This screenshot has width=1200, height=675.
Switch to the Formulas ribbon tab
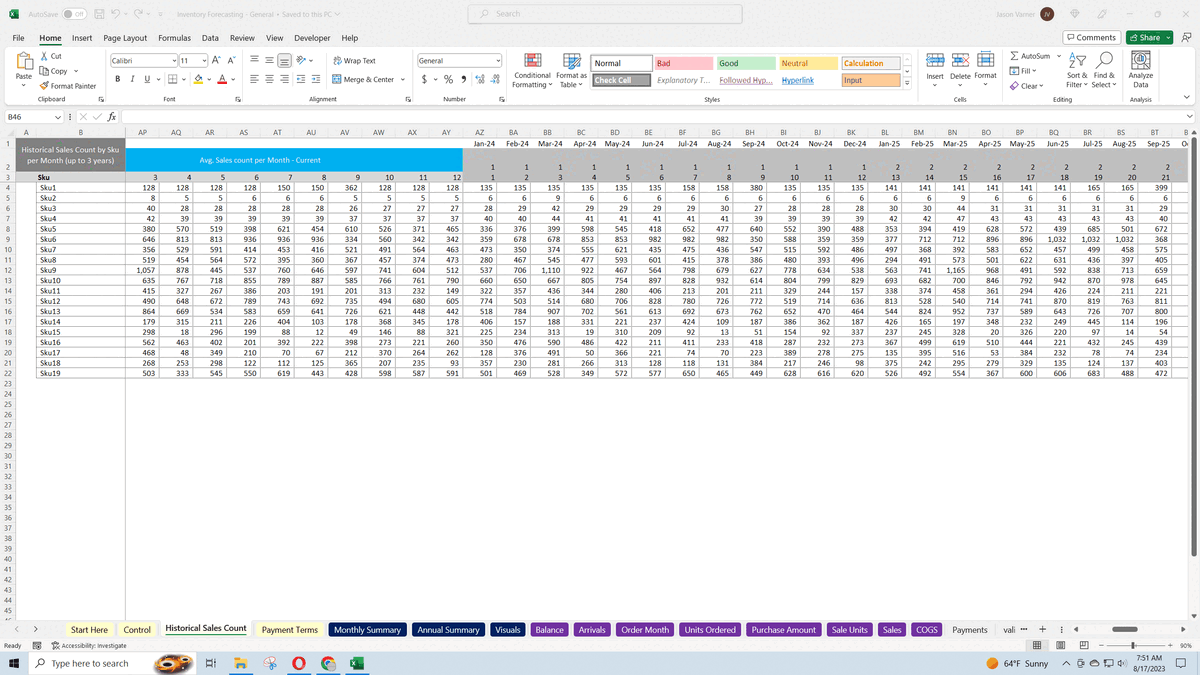[174, 37]
